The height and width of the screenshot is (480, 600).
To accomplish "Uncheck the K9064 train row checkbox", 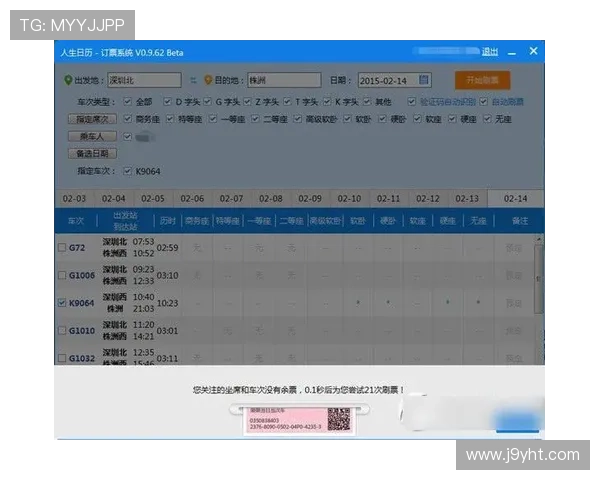I will (62, 303).
